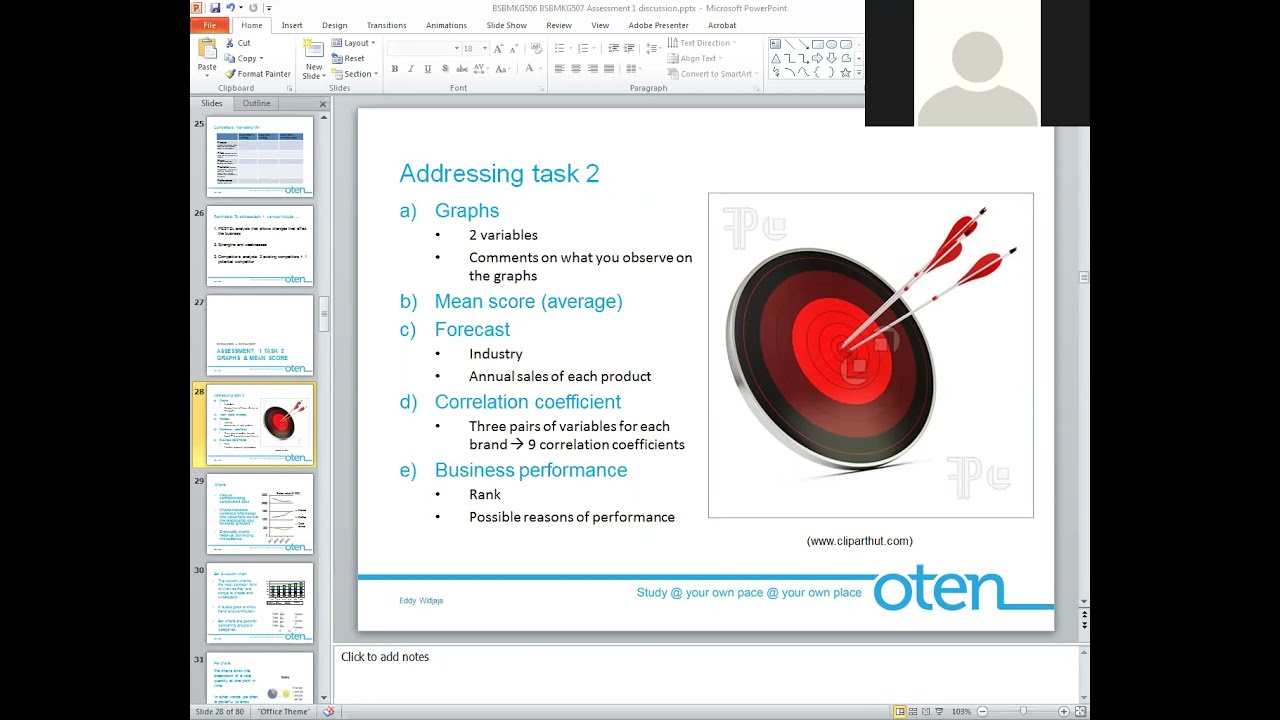Toggle Align Text Left

tap(560, 69)
